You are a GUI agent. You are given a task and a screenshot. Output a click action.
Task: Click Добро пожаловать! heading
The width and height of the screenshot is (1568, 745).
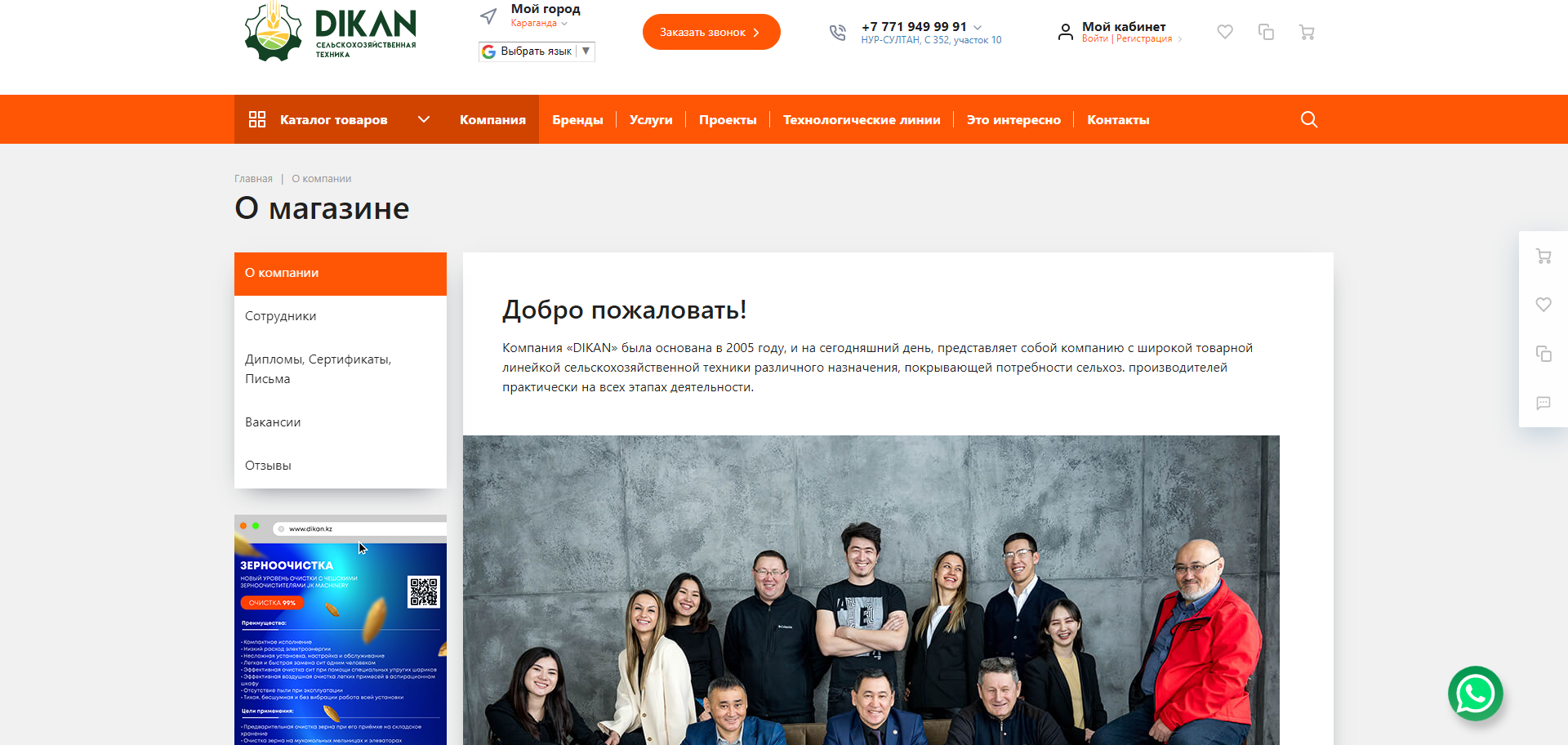624,310
